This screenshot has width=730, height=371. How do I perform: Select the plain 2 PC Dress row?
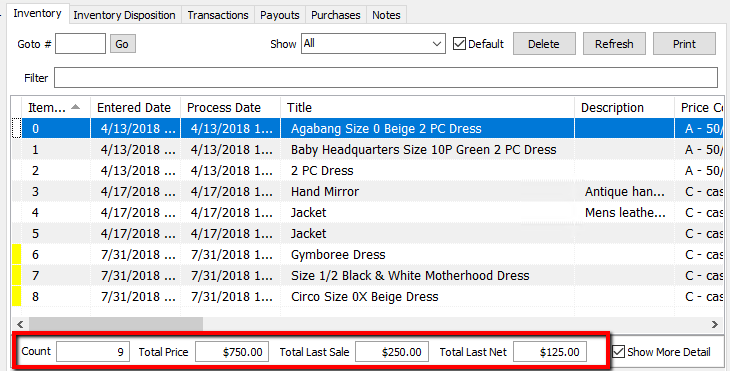[x=368, y=170]
